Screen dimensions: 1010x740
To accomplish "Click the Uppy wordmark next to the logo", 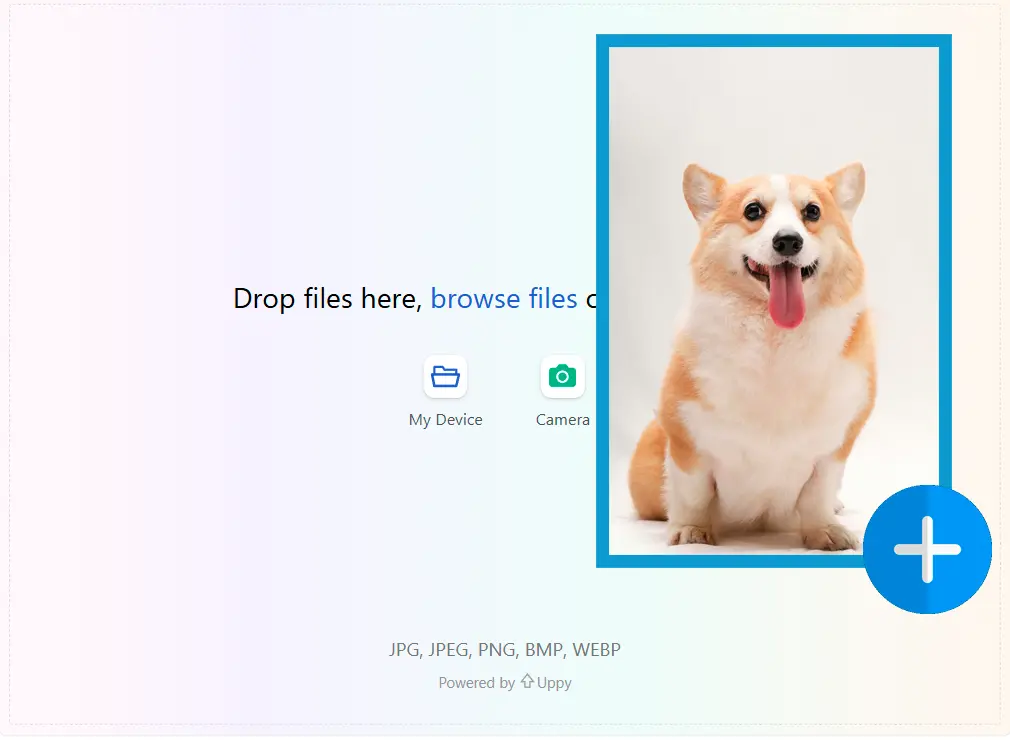I will click(553, 682).
